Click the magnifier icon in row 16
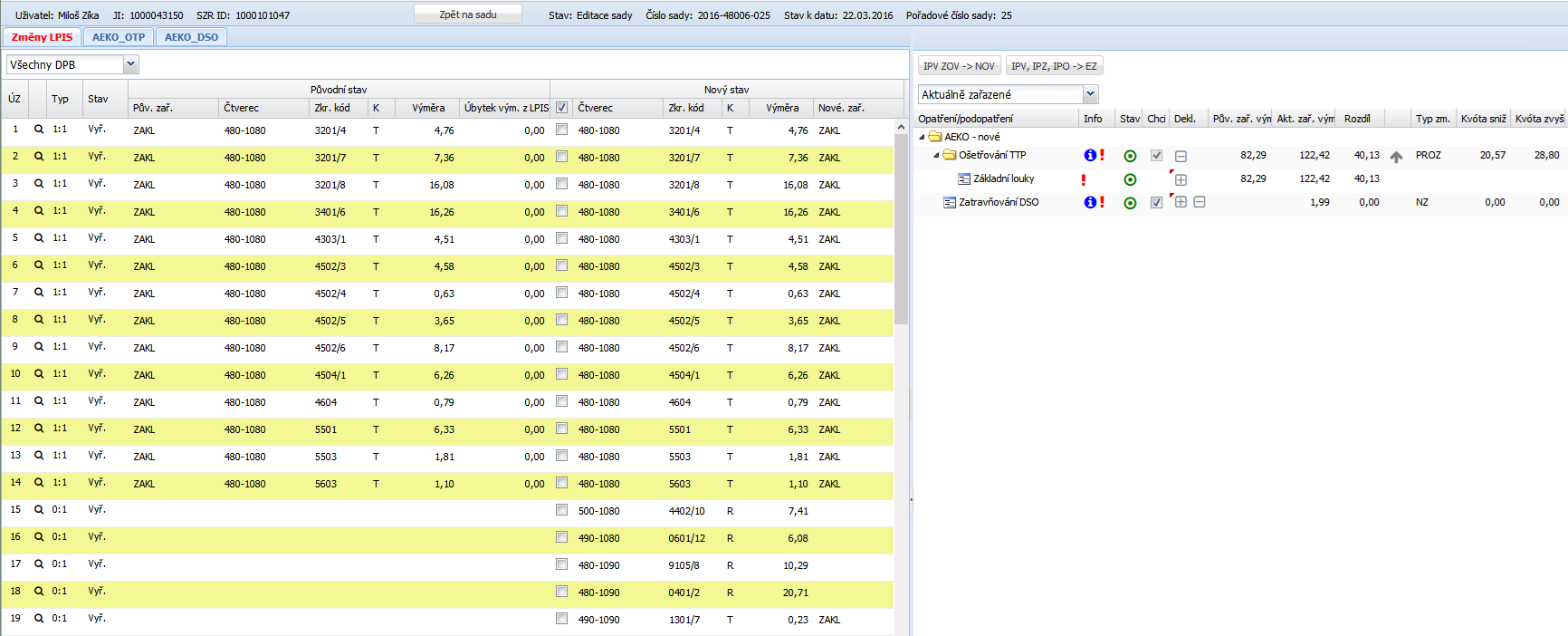 click(x=39, y=537)
